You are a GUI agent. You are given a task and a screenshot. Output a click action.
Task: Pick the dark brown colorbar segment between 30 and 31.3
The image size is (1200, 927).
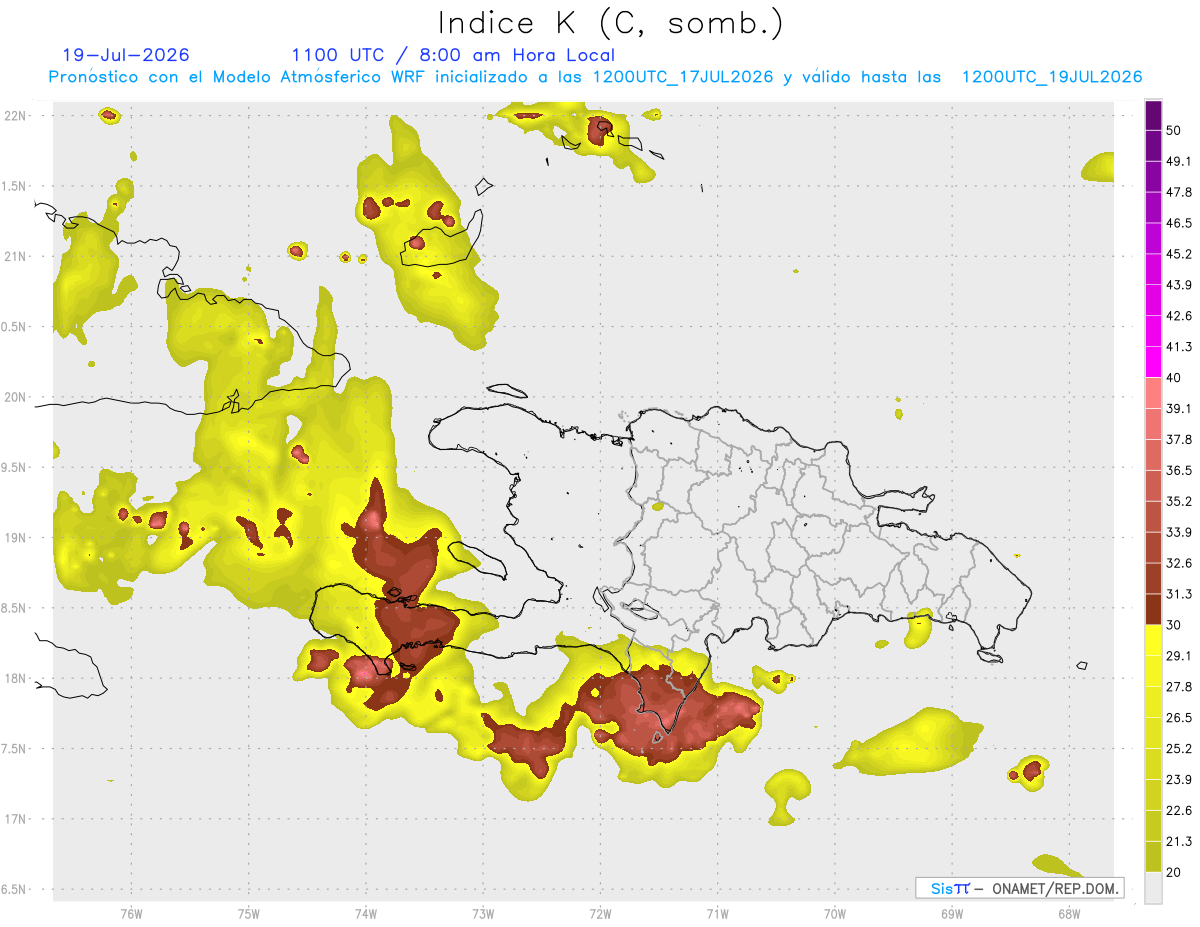1153,610
